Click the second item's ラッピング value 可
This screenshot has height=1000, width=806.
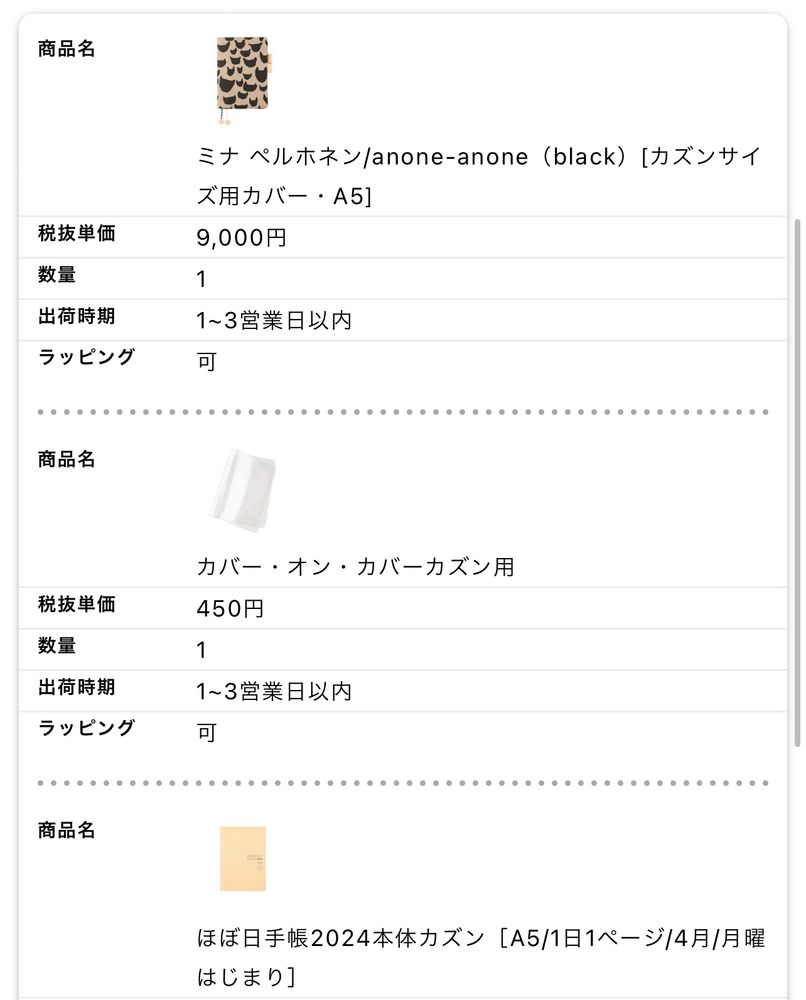(207, 732)
